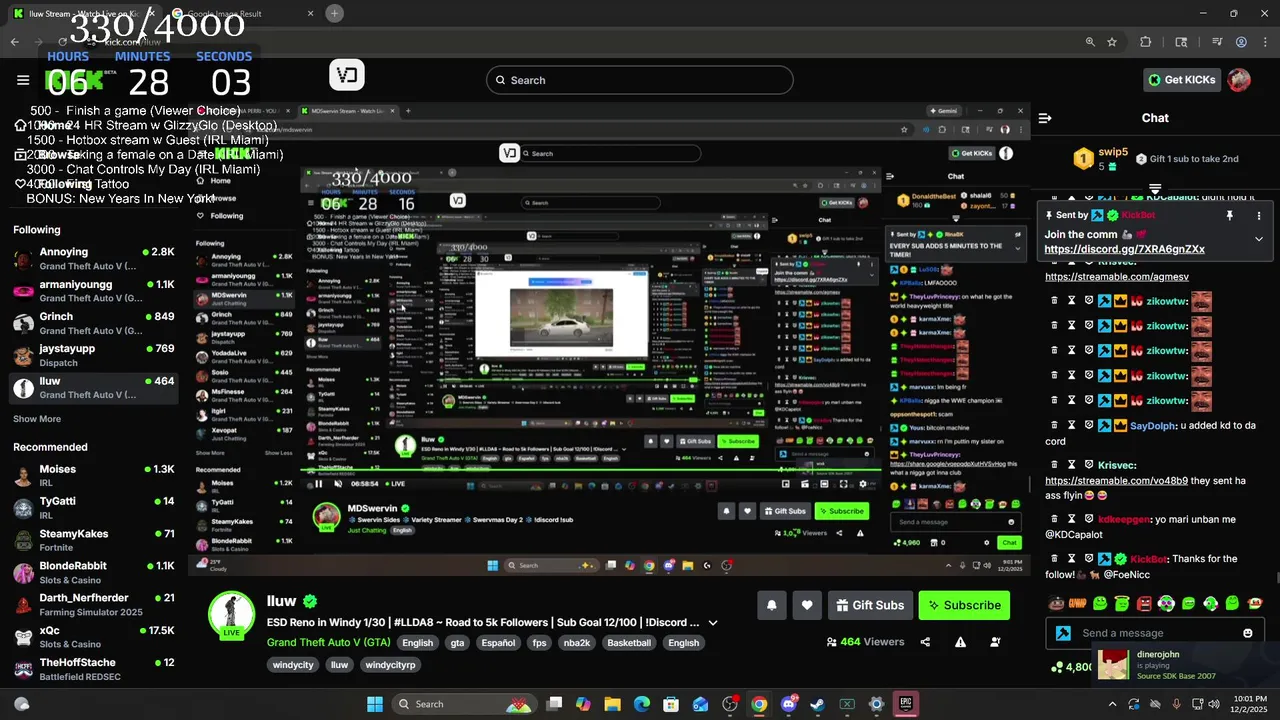1280x720 pixels.
Task: Open Discord from the taskbar
Action: [x=789, y=704]
